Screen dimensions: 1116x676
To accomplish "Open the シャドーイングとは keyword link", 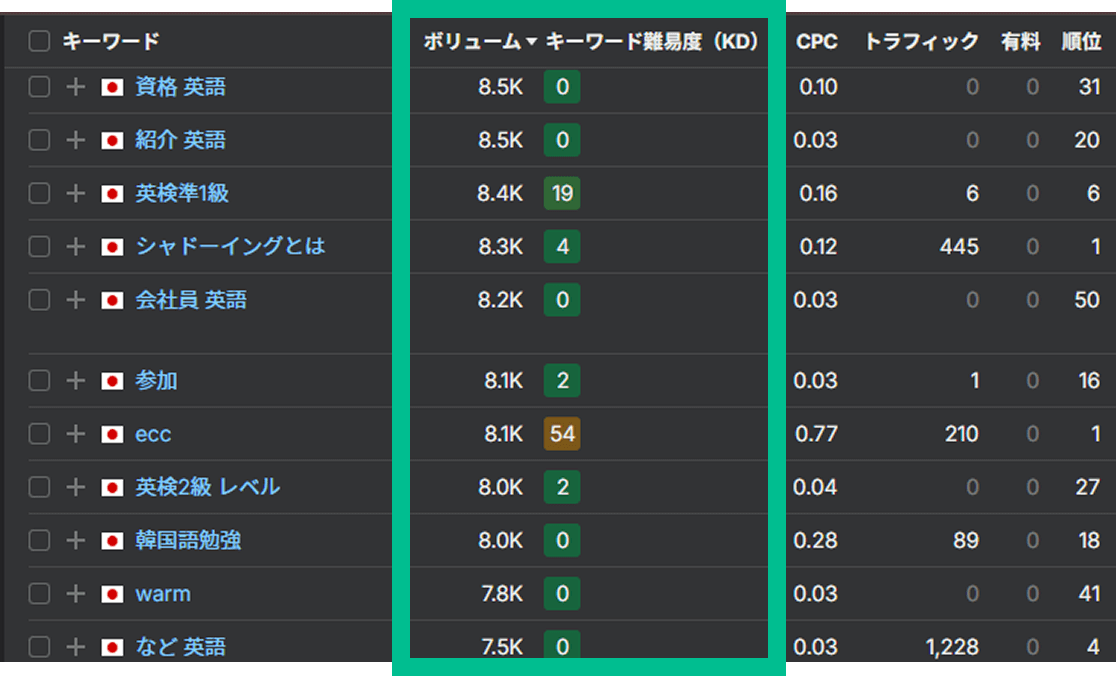I will 230,246.
